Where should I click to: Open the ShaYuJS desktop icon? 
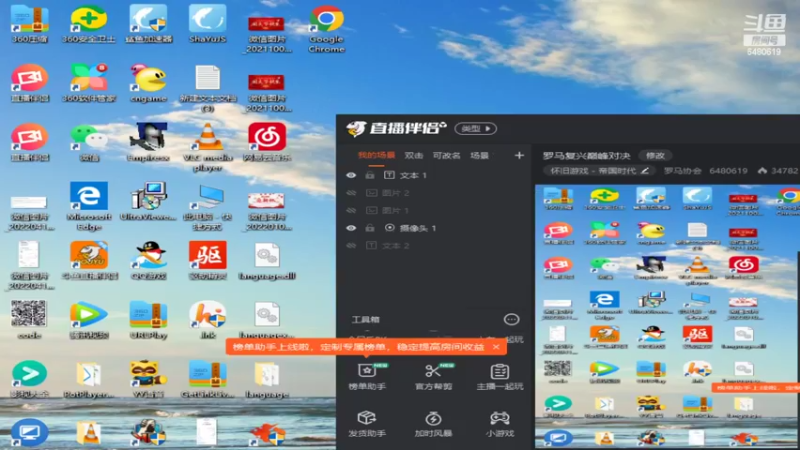[208, 24]
